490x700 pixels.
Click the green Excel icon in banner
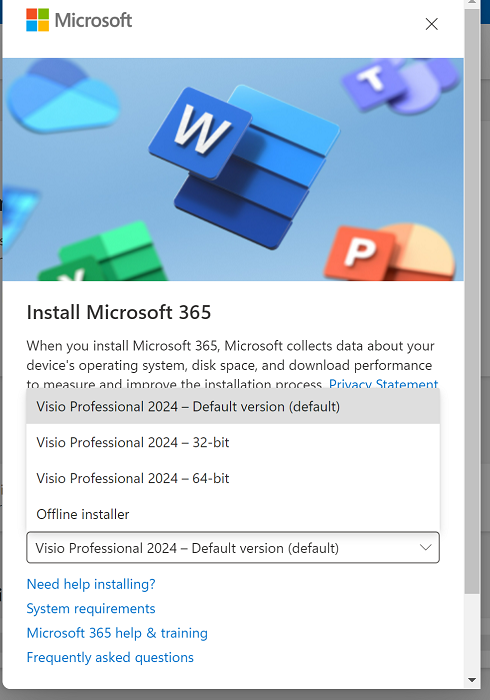[104, 253]
